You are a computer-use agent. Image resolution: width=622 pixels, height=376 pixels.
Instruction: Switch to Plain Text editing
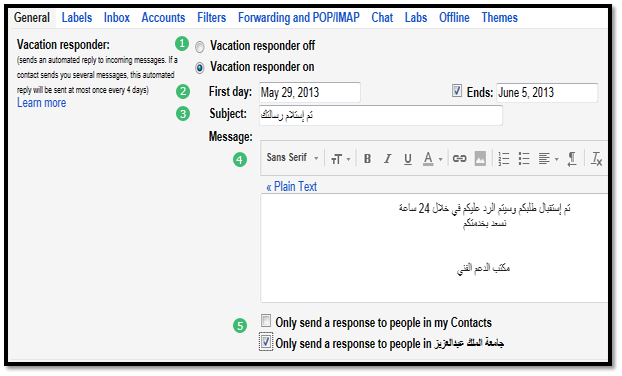click(x=292, y=186)
